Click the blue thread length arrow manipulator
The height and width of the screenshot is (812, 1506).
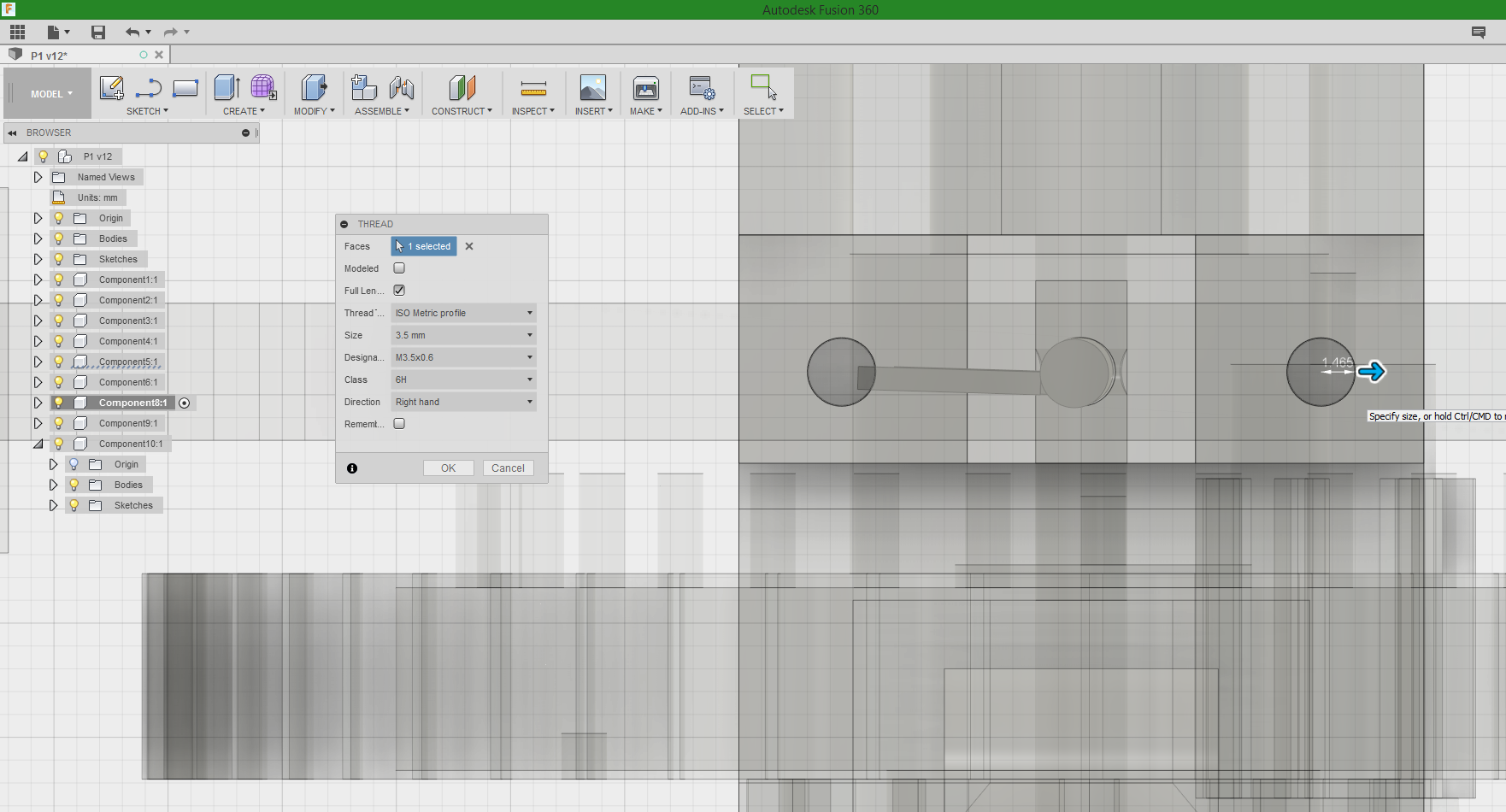click(1372, 372)
